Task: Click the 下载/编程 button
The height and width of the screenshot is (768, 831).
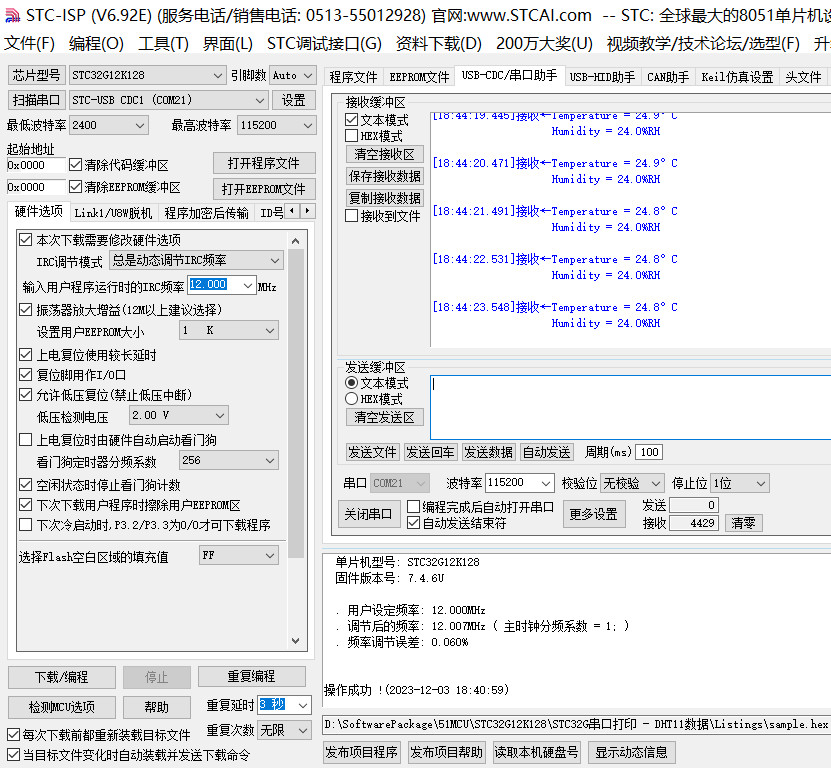Action: (61, 677)
